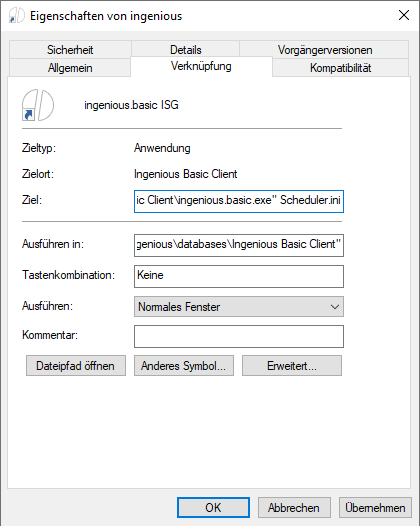Screen dimensions: 420x526
Task: Open the Vorgängerversionen tab
Action: point(324,50)
